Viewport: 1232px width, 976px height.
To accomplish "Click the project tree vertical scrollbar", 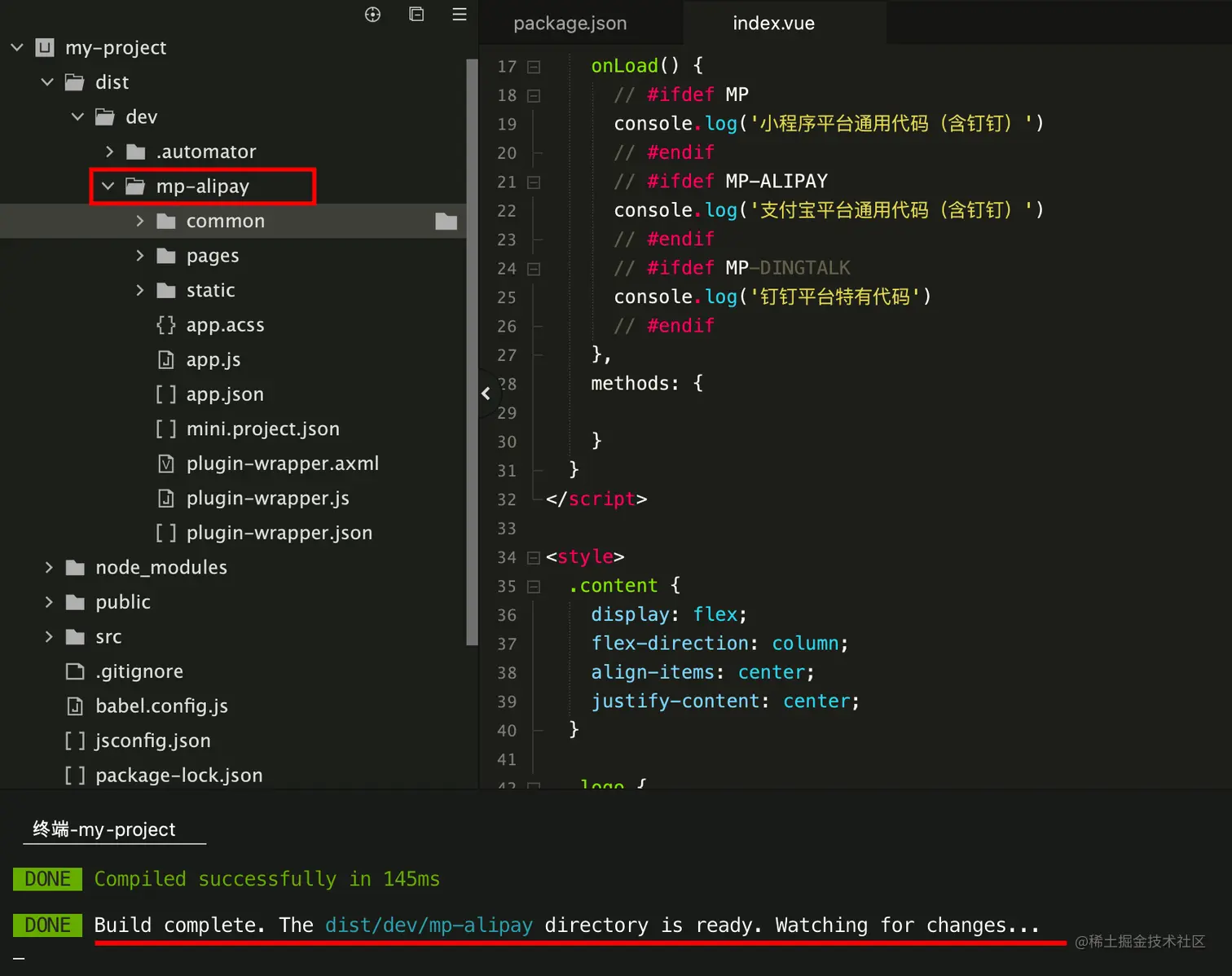I will pos(472,352).
